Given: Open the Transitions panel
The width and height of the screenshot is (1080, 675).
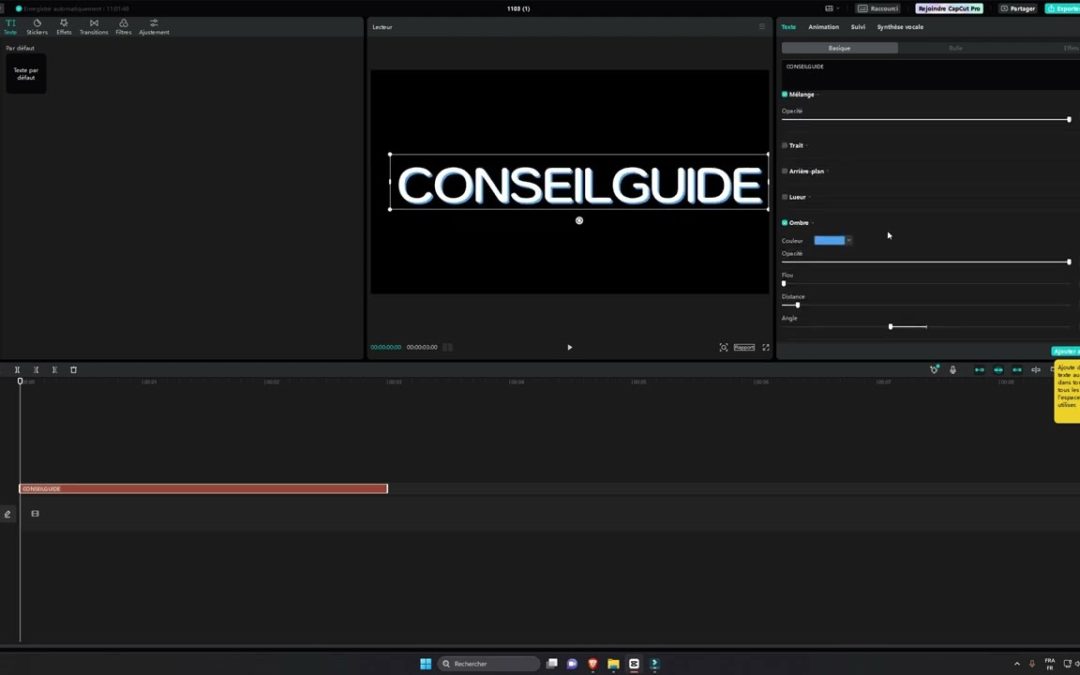Looking at the screenshot, I should tap(94, 27).
